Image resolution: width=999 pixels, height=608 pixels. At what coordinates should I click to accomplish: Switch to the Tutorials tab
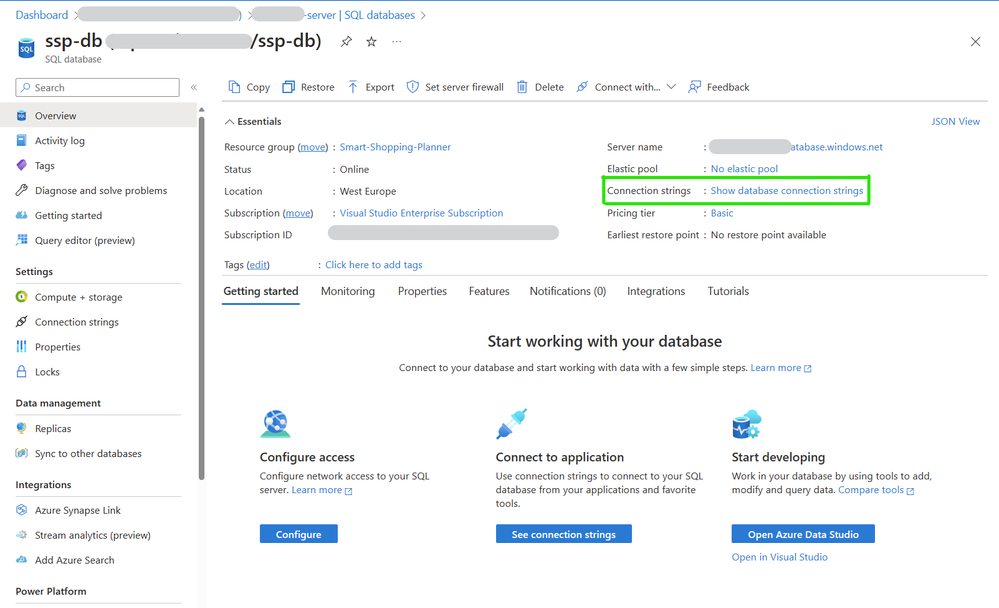click(x=728, y=291)
